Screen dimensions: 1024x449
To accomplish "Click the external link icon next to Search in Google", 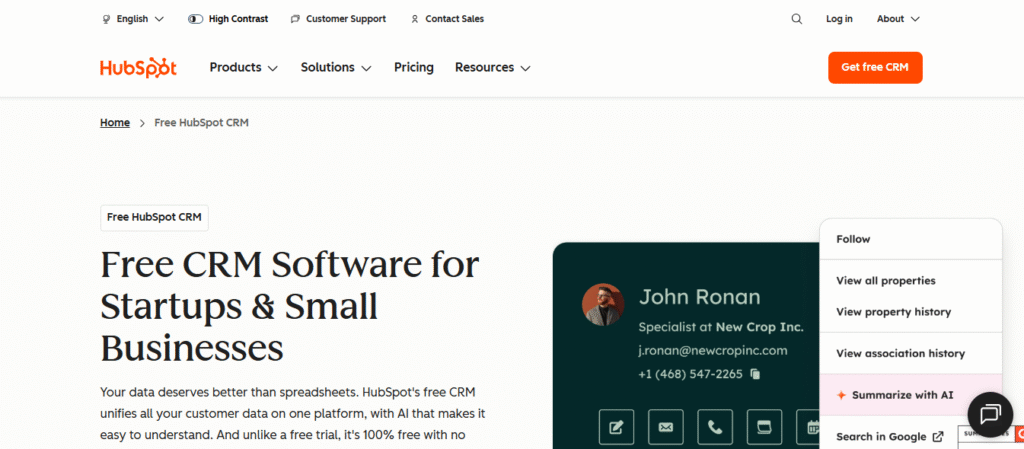I will click(938, 437).
